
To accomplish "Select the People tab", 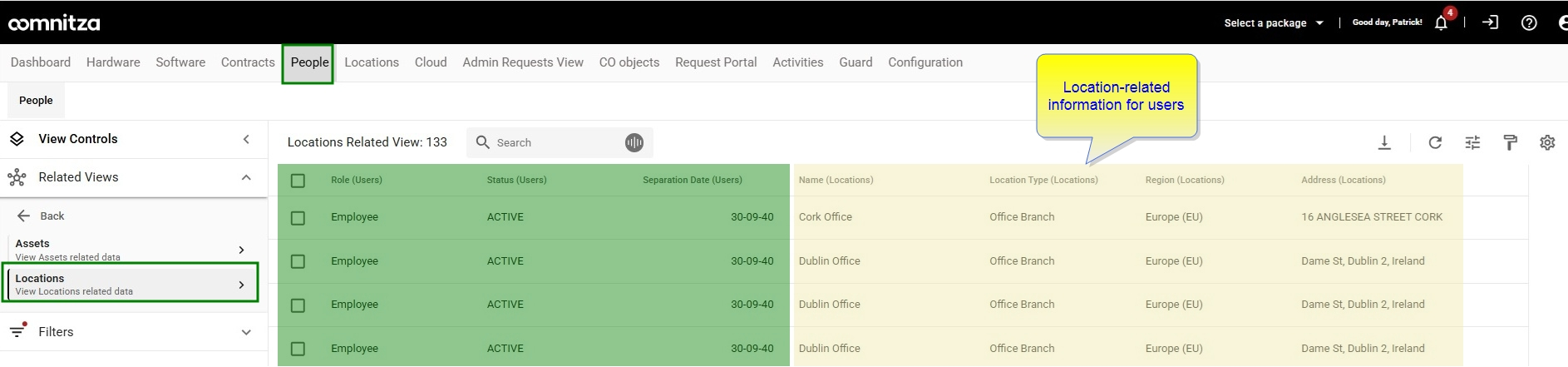I will pyautogui.click(x=309, y=62).
